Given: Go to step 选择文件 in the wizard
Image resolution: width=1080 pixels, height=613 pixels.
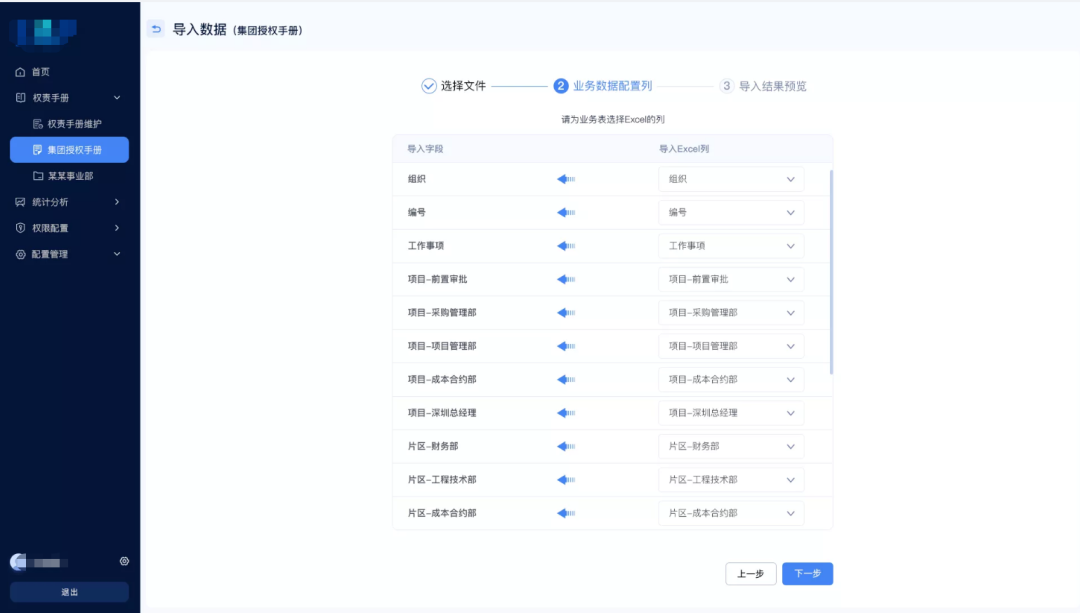Looking at the screenshot, I should (453, 86).
